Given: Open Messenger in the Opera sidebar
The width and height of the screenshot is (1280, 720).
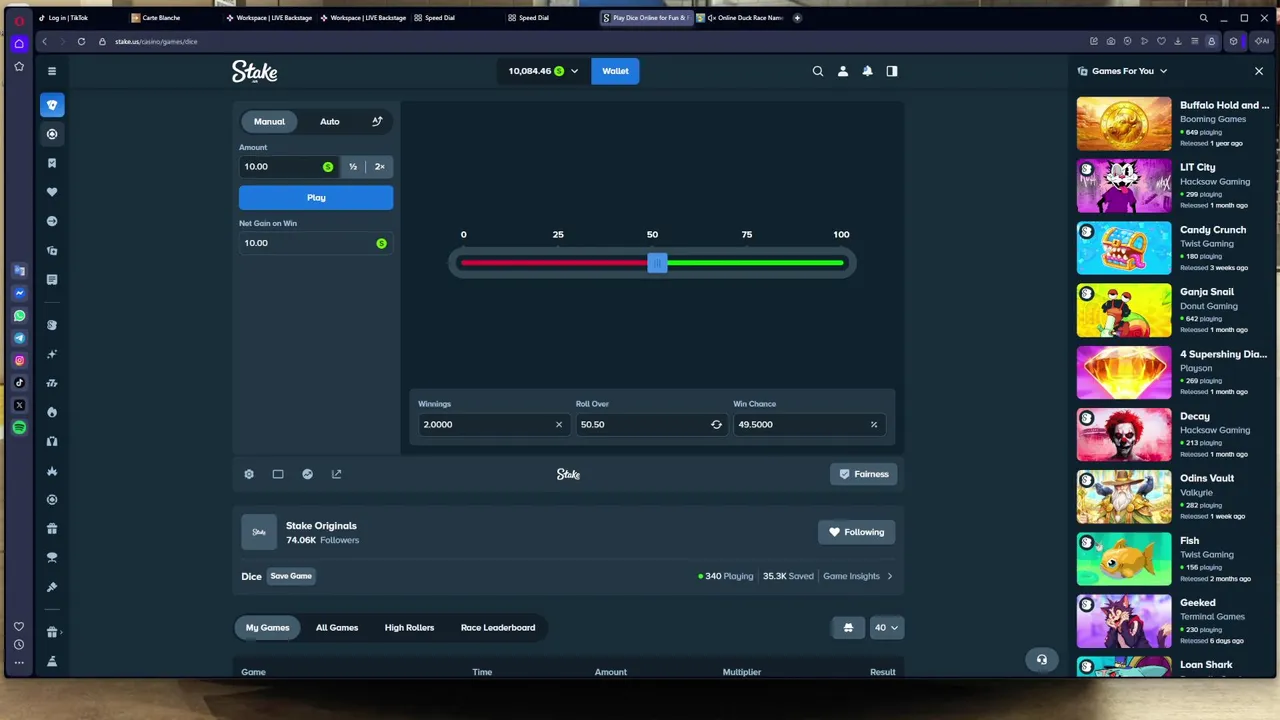Looking at the screenshot, I should coord(19,293).
